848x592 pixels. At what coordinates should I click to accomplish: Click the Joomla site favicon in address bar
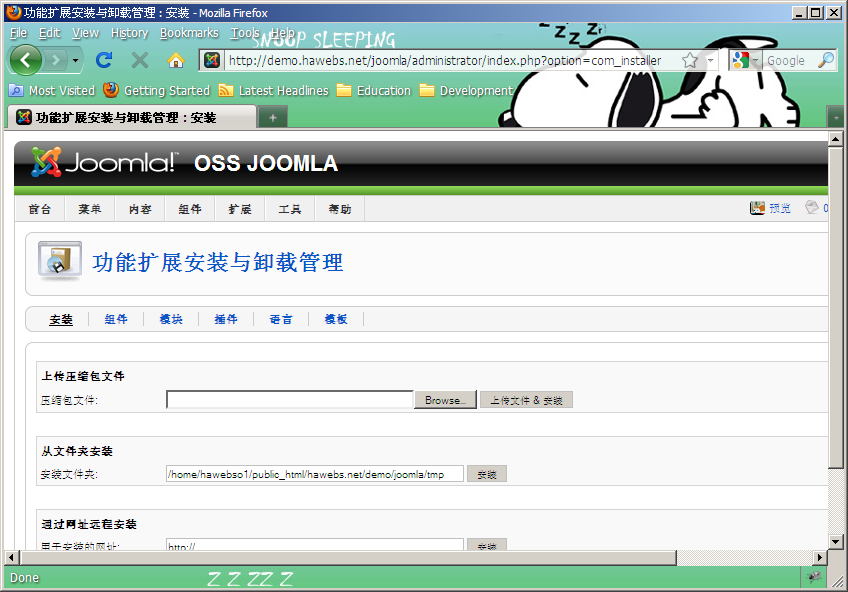tap(211, 60)
